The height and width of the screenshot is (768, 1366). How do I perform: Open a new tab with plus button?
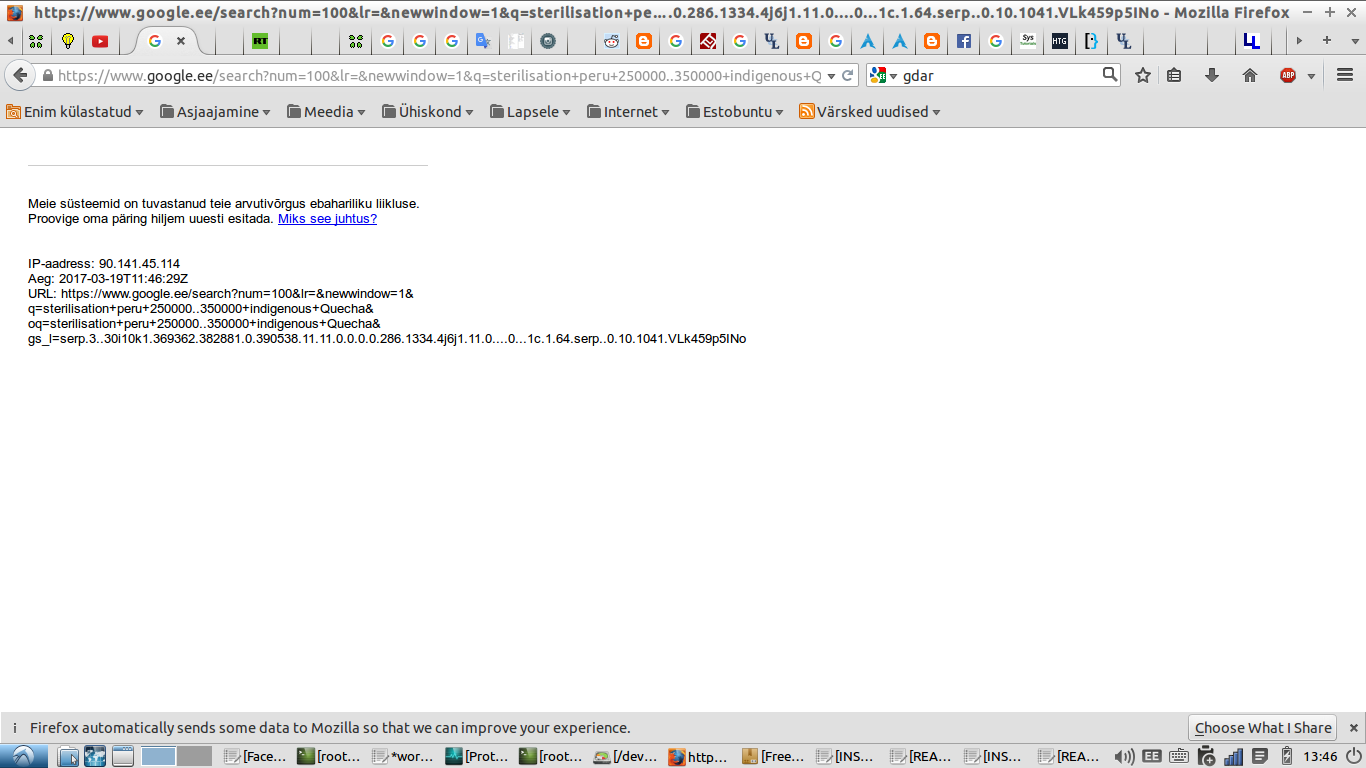point(1327,41)
